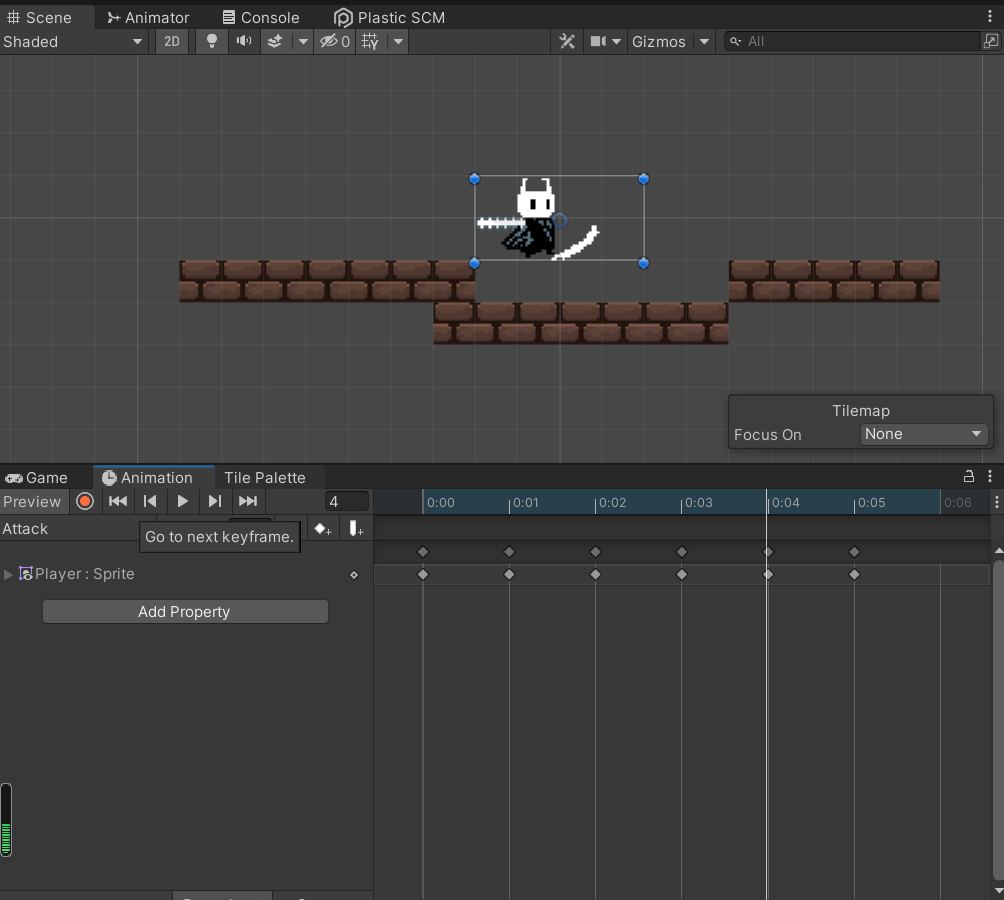Click the Attack clip name
Viewport: 1004px width, 900px height.
(26, 529)
